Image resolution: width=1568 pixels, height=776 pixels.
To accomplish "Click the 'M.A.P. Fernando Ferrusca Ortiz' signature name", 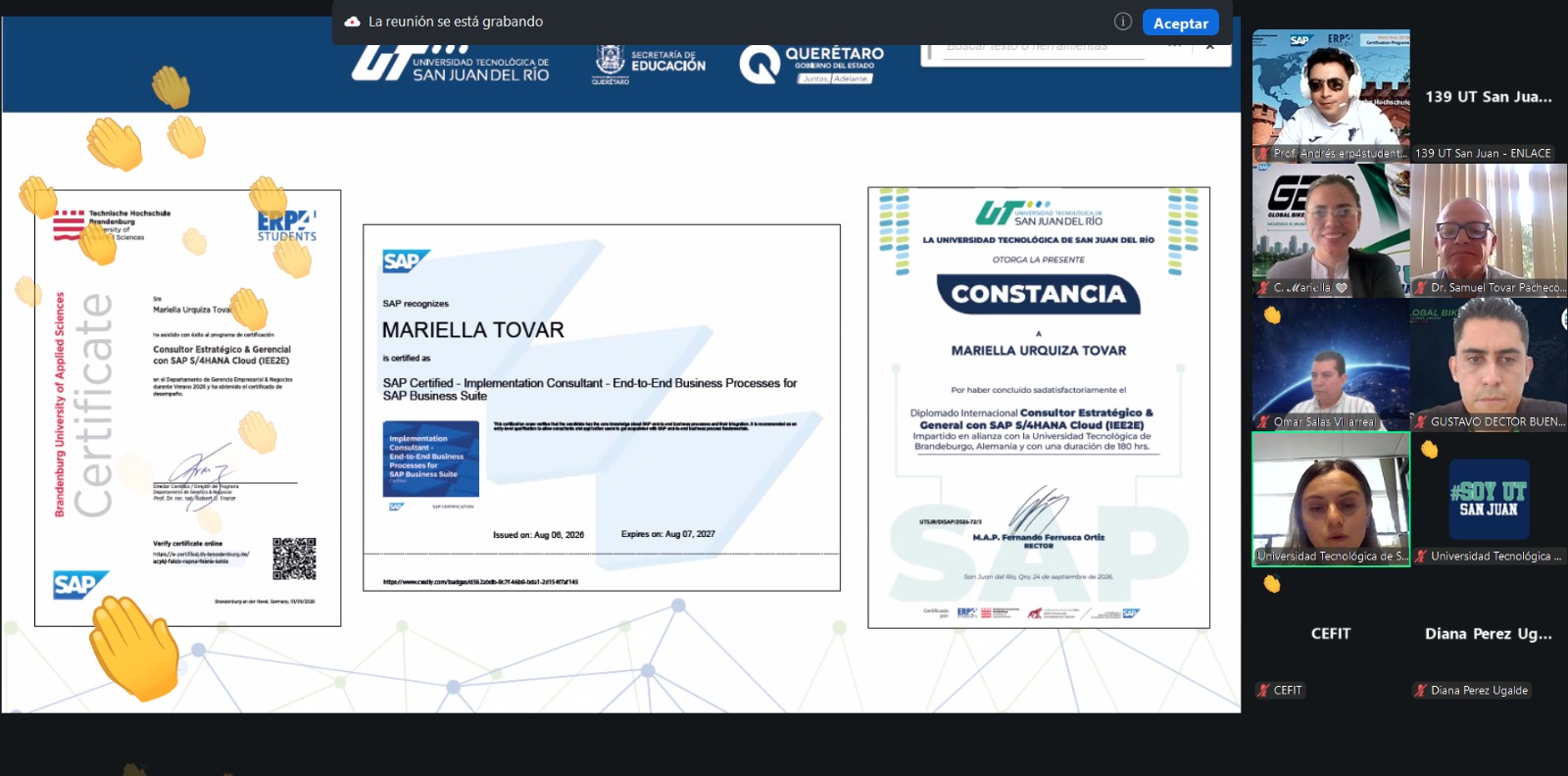I will 1039,537.
